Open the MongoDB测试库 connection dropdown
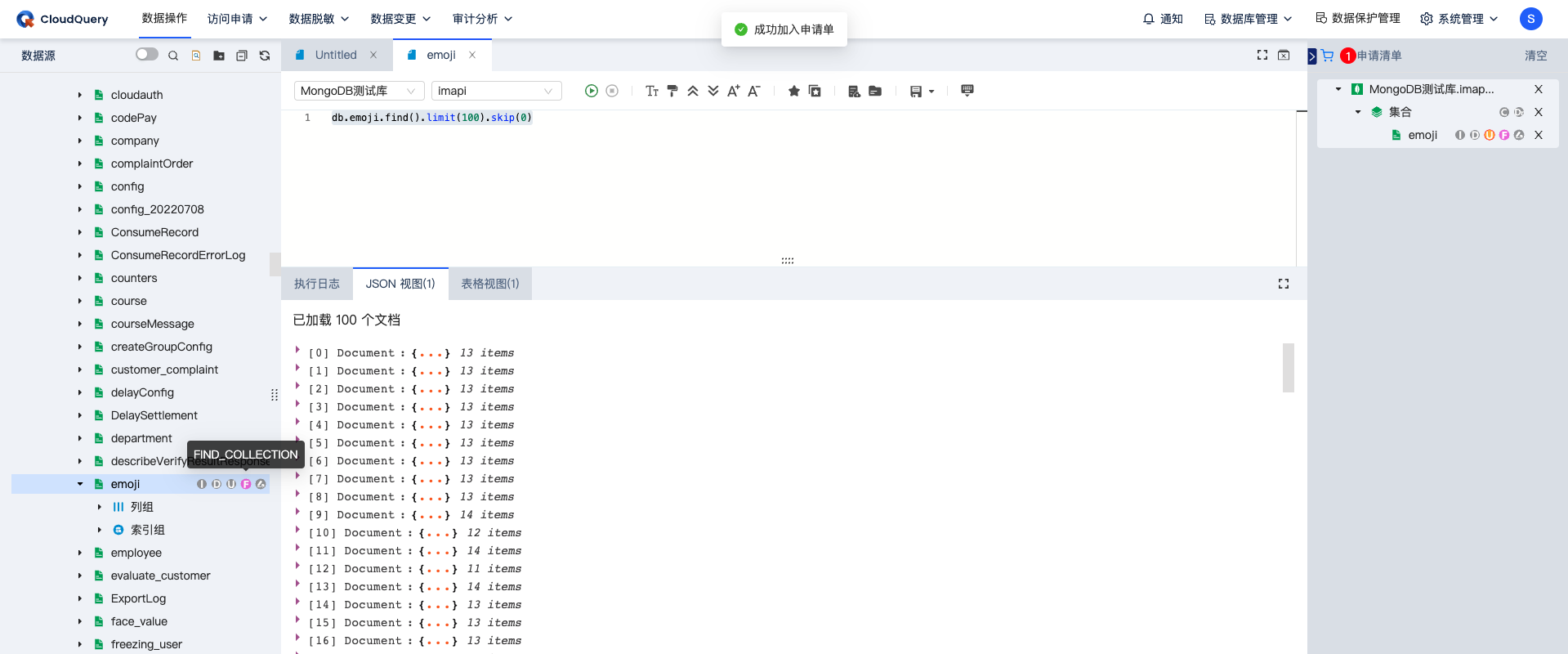 (x=360, y=91)
